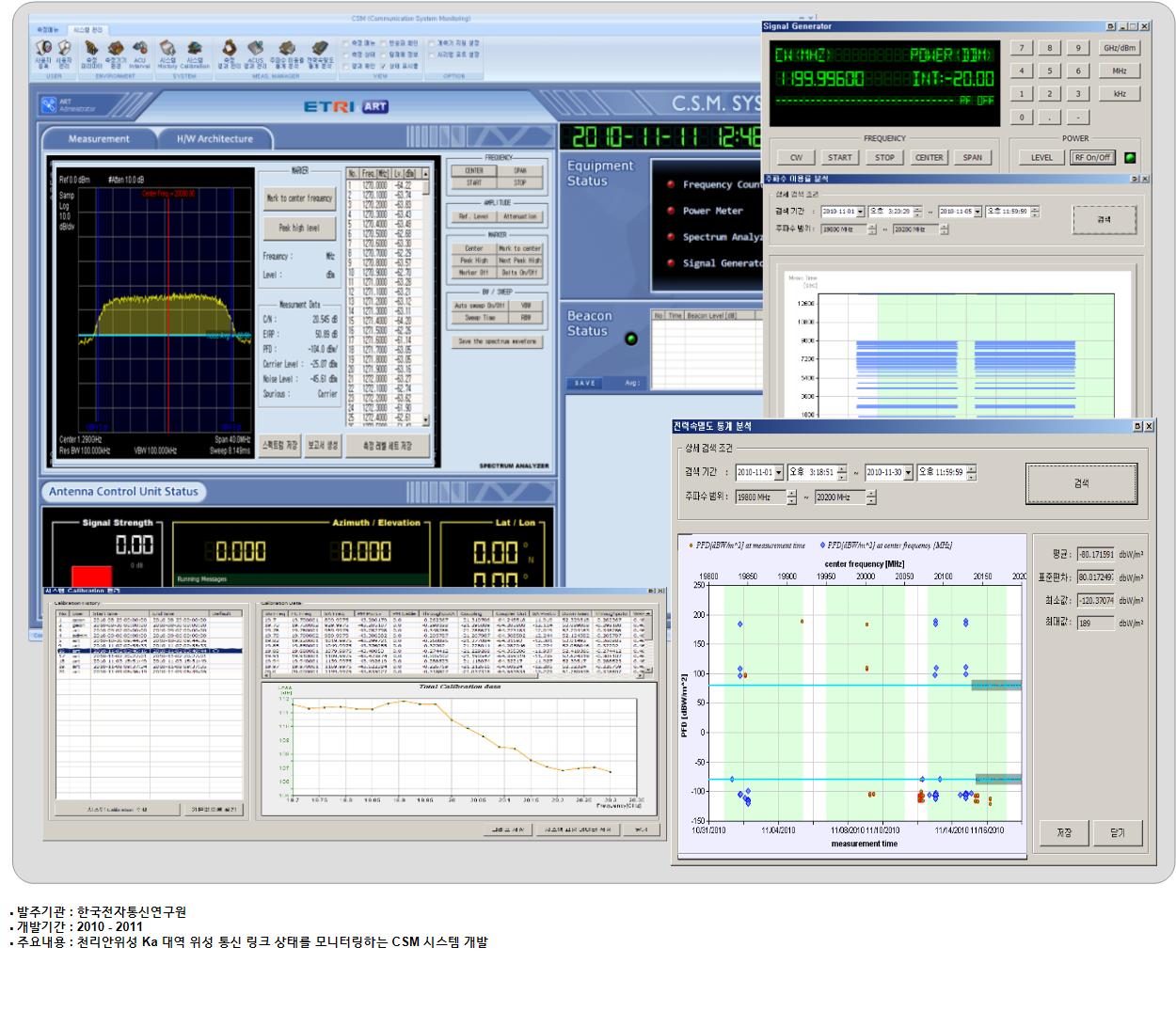This screenshot has width=1176, height=1011.
Task: Click the red signal strength bar
Action: (91, 577)
